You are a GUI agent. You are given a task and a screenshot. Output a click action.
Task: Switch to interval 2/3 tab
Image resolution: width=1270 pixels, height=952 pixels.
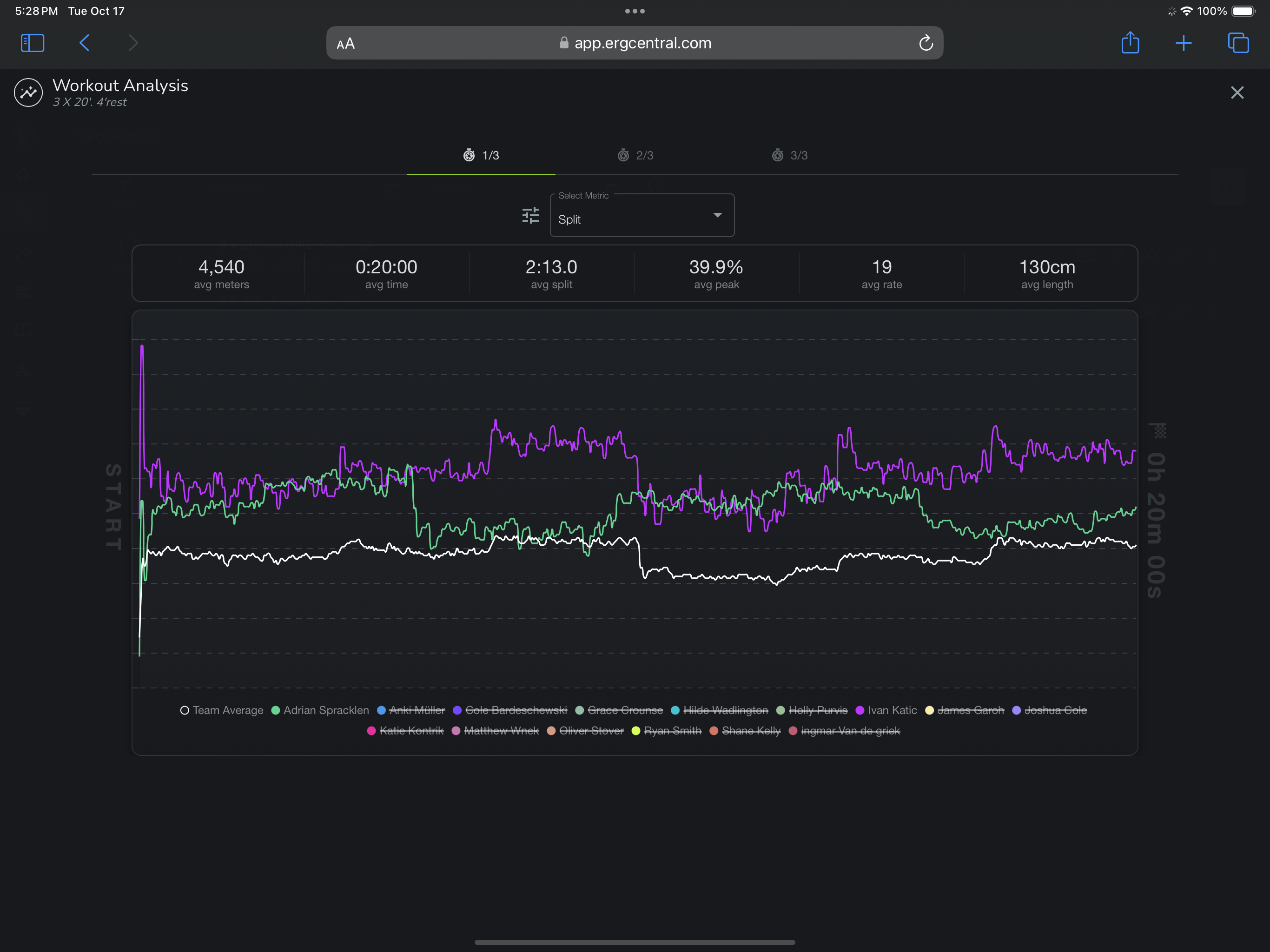pyautogui.click(x=635, y=156)
